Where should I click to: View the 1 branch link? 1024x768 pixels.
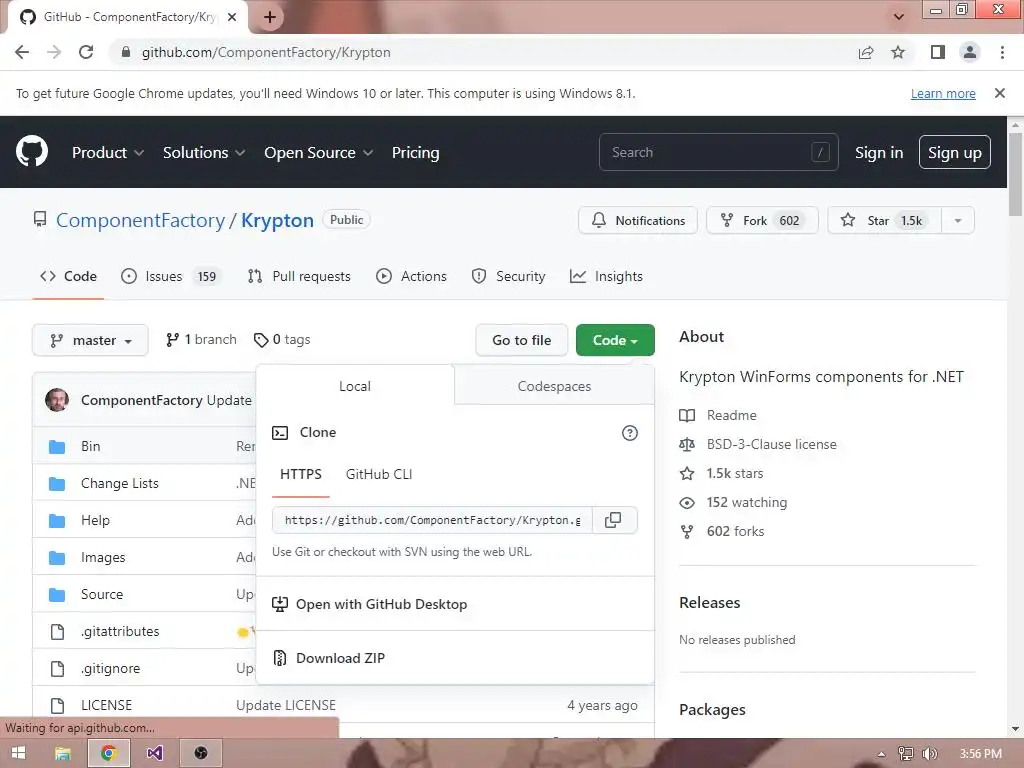click(x=201, y=340)
